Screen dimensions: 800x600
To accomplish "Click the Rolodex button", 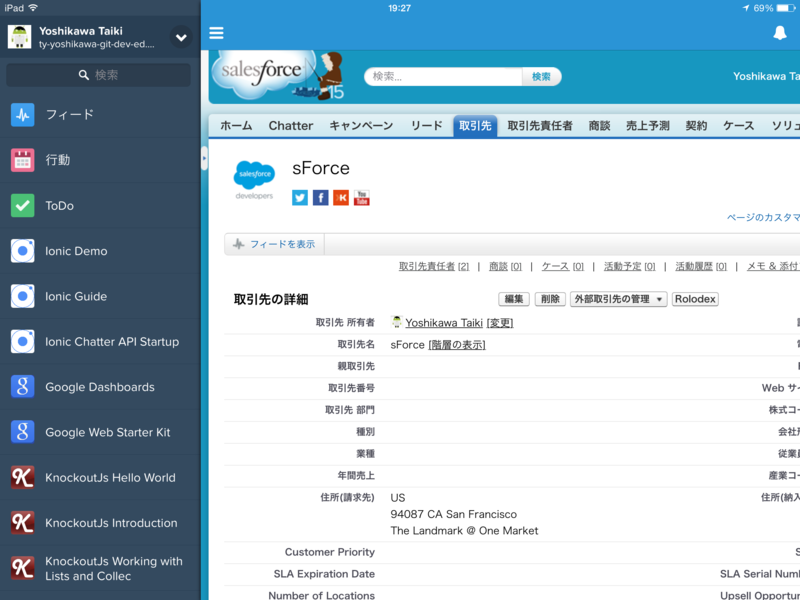I will (x=695, y=299).
